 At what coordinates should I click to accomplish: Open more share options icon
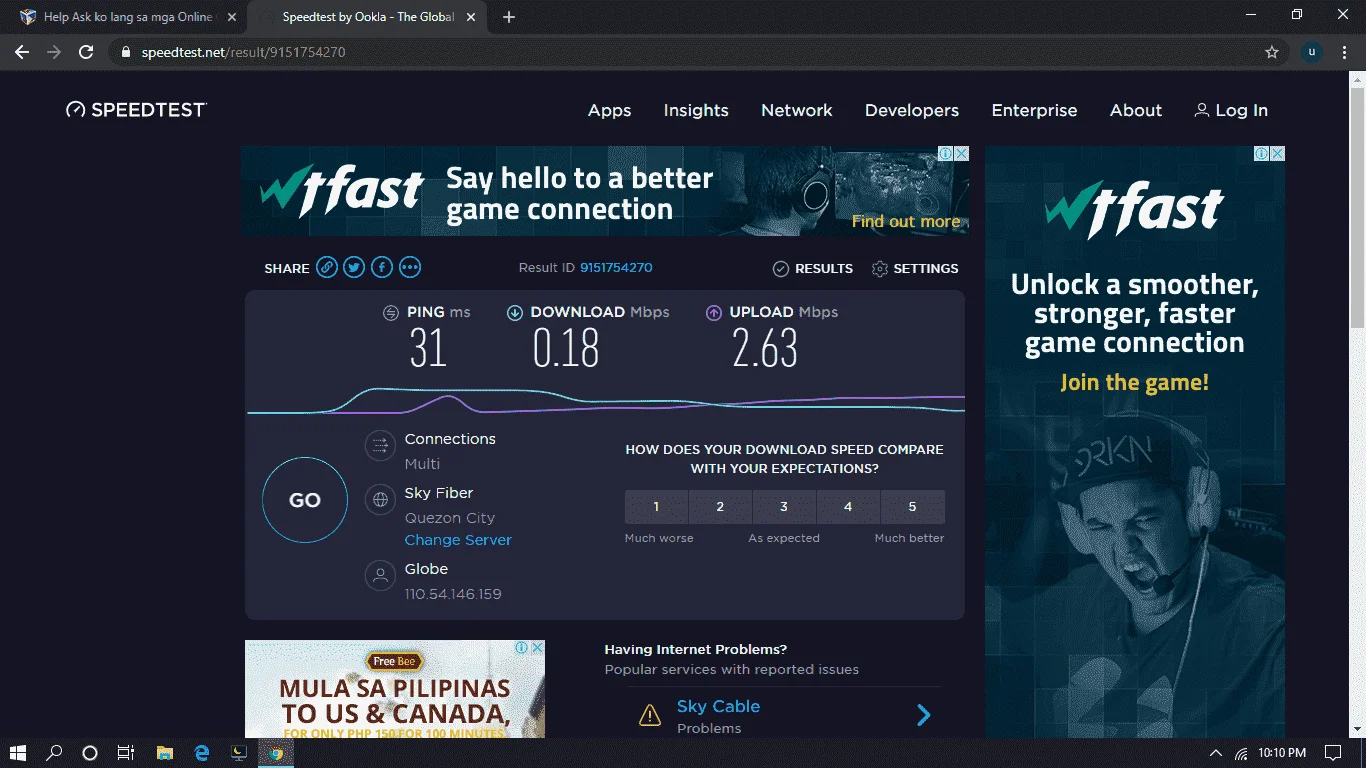point(410,268)
